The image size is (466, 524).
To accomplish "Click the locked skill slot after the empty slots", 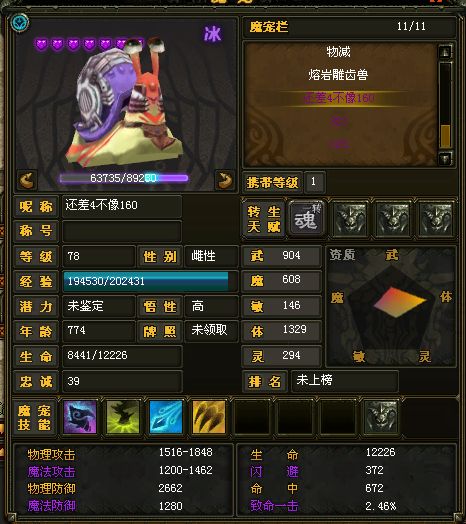I will tap(381, 417).
